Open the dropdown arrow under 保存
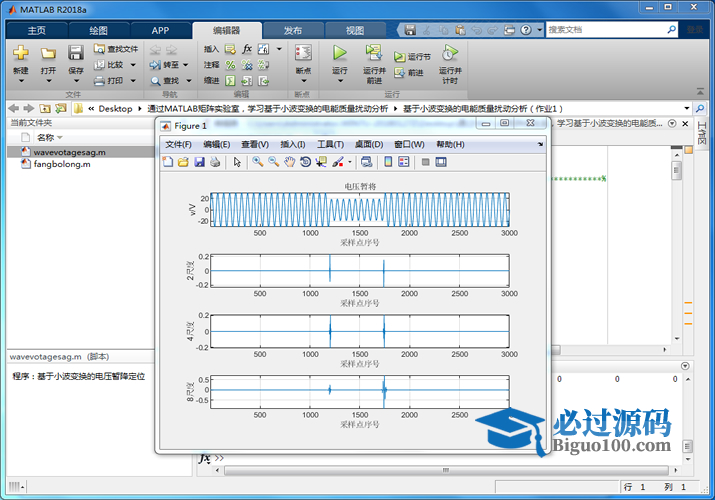Viewport: 715px width, 500px height. coord(76,81)
